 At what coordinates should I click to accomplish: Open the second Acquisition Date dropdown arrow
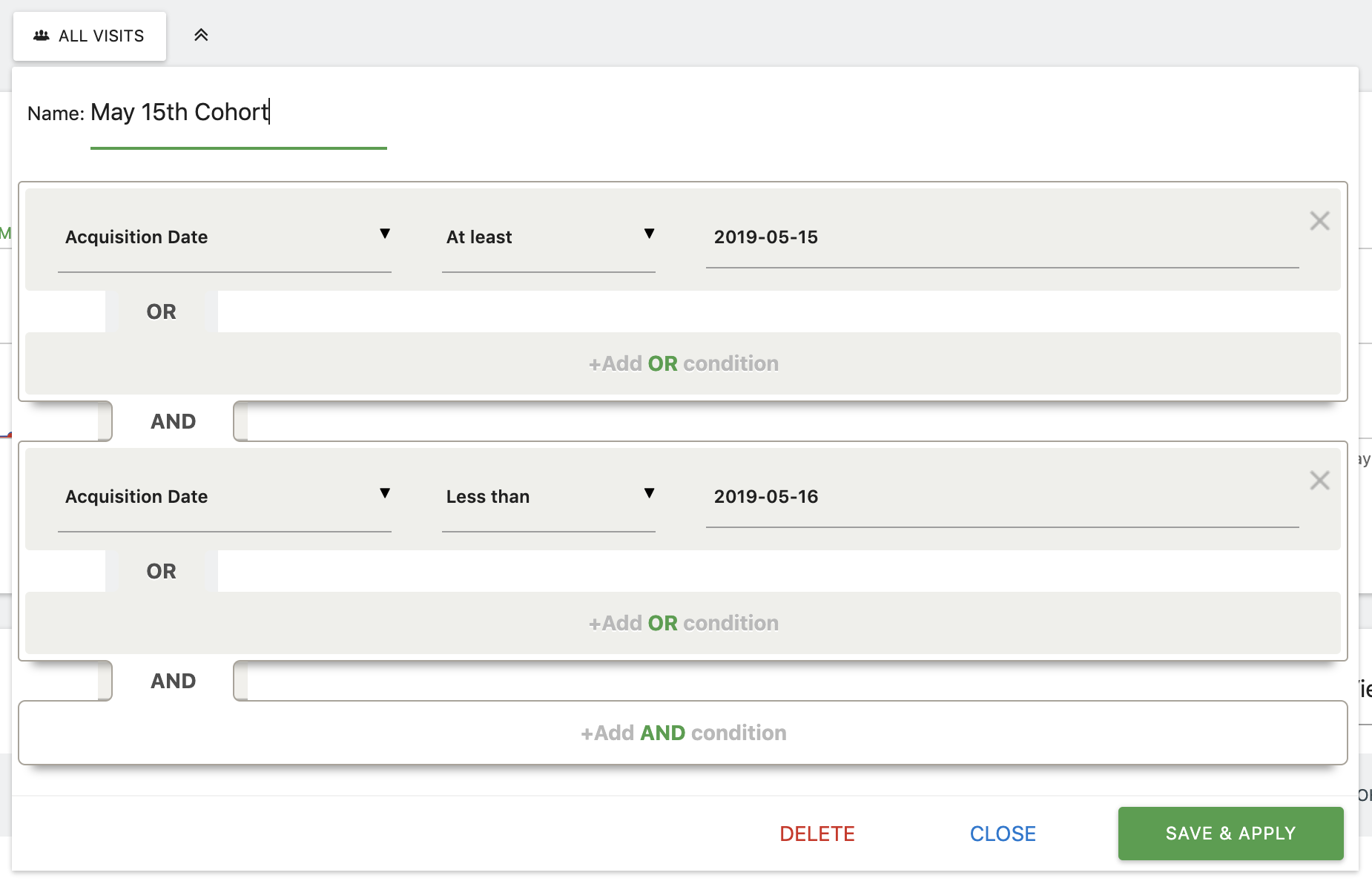[x=385, y=494]
